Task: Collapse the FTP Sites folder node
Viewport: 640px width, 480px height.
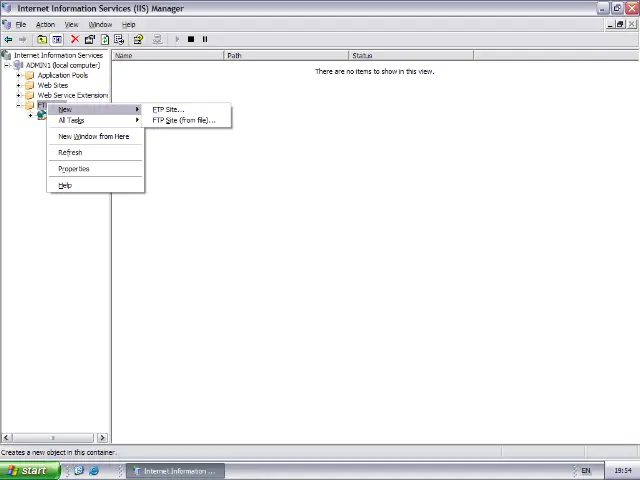Action: tap(18, 105)
